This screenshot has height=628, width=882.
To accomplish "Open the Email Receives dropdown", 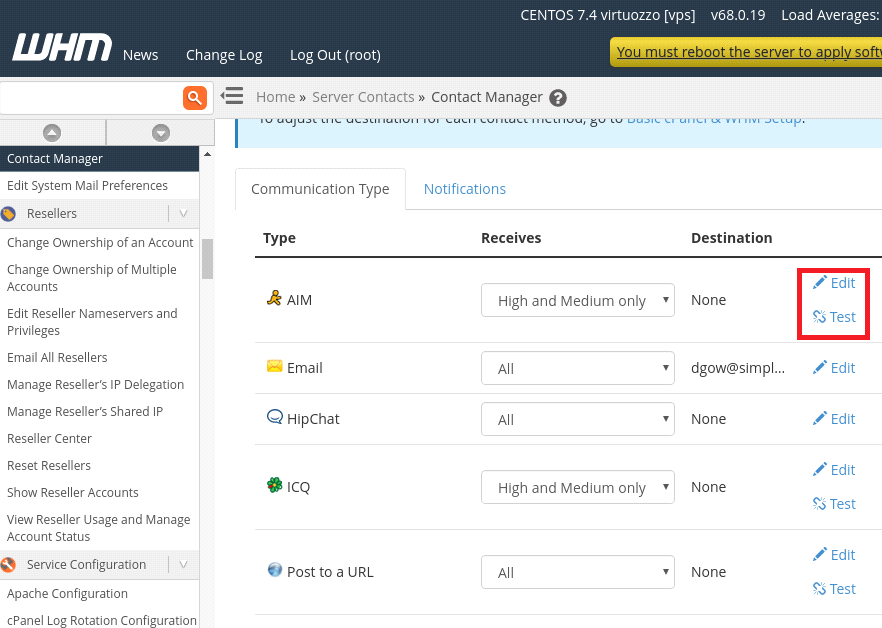I will coord(578,368).
